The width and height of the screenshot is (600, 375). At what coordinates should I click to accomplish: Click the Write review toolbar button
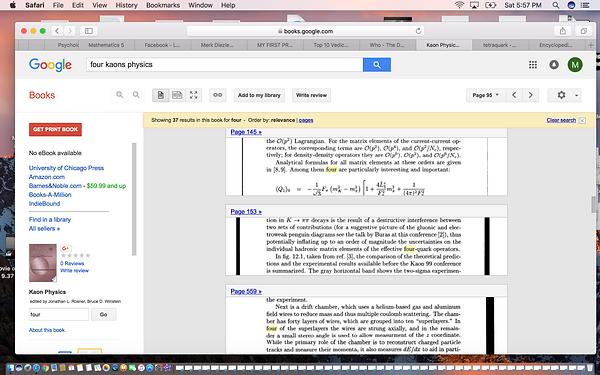[311, 95]
